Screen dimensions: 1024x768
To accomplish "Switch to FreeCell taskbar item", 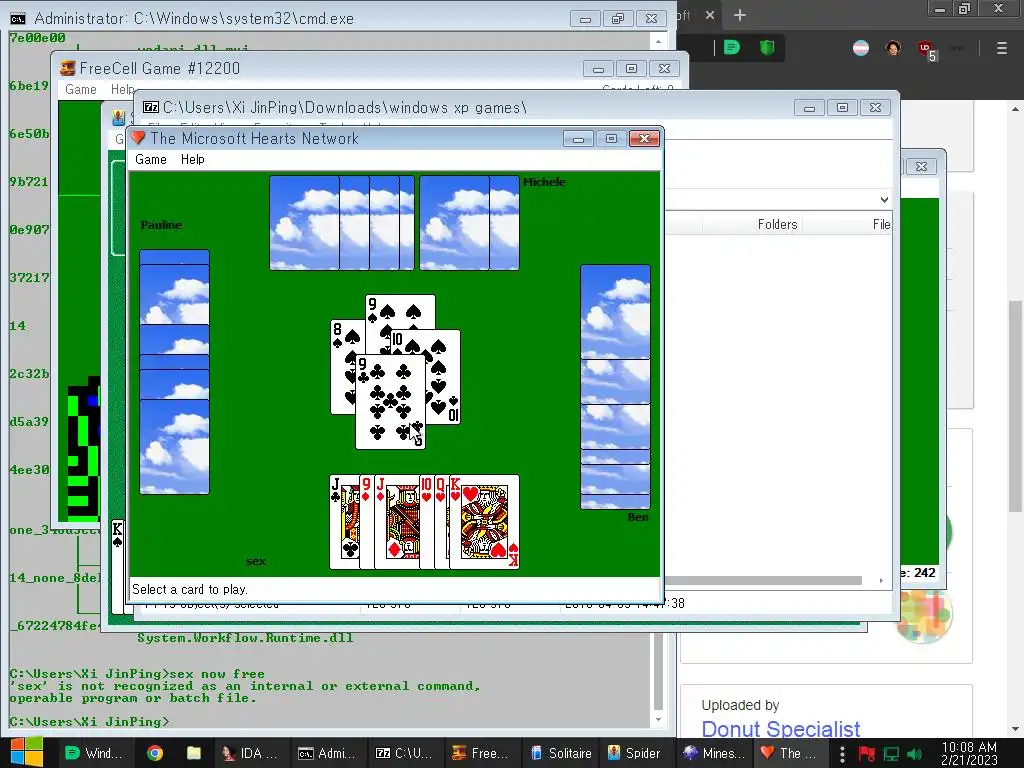I will (481, 753).
